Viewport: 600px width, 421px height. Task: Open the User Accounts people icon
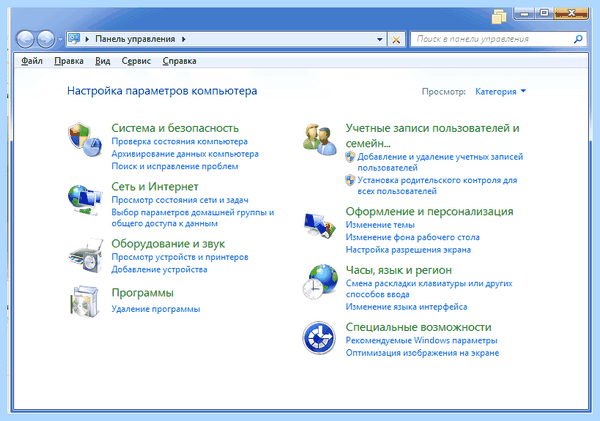(320, 139)
